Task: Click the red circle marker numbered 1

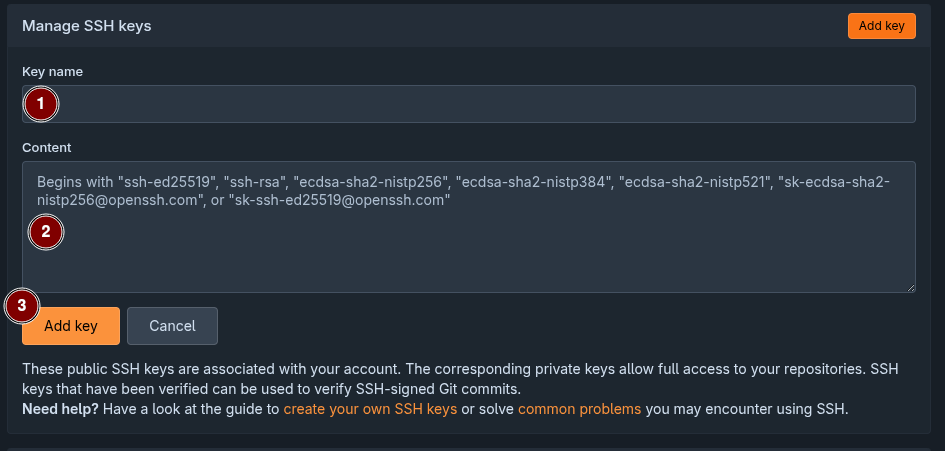Action: (x=40, y=103)
